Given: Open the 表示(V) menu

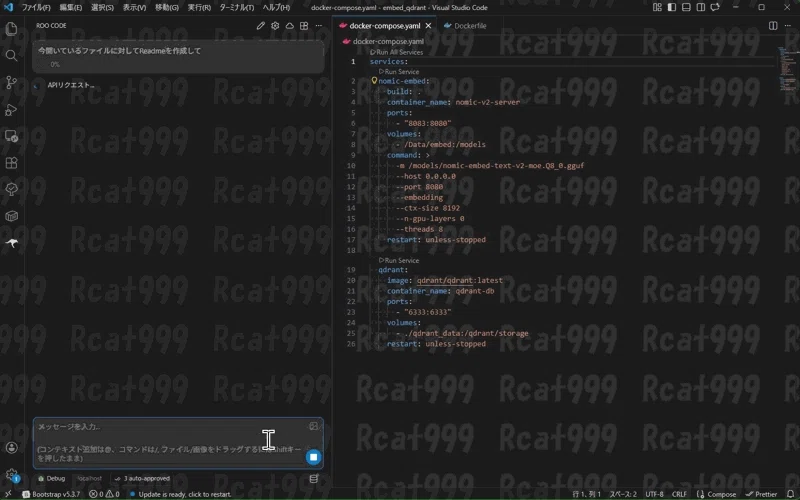Looking at the screenshot, I should (134, 8).
